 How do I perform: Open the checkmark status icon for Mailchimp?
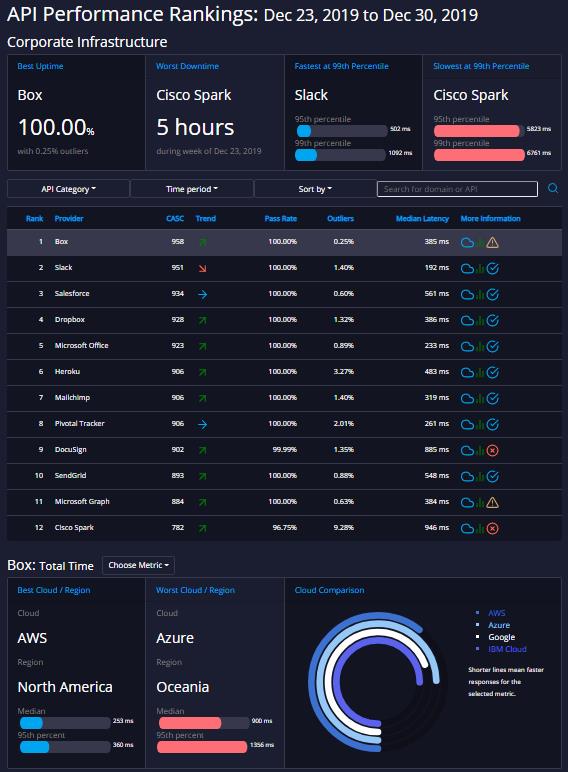point(492,398)
